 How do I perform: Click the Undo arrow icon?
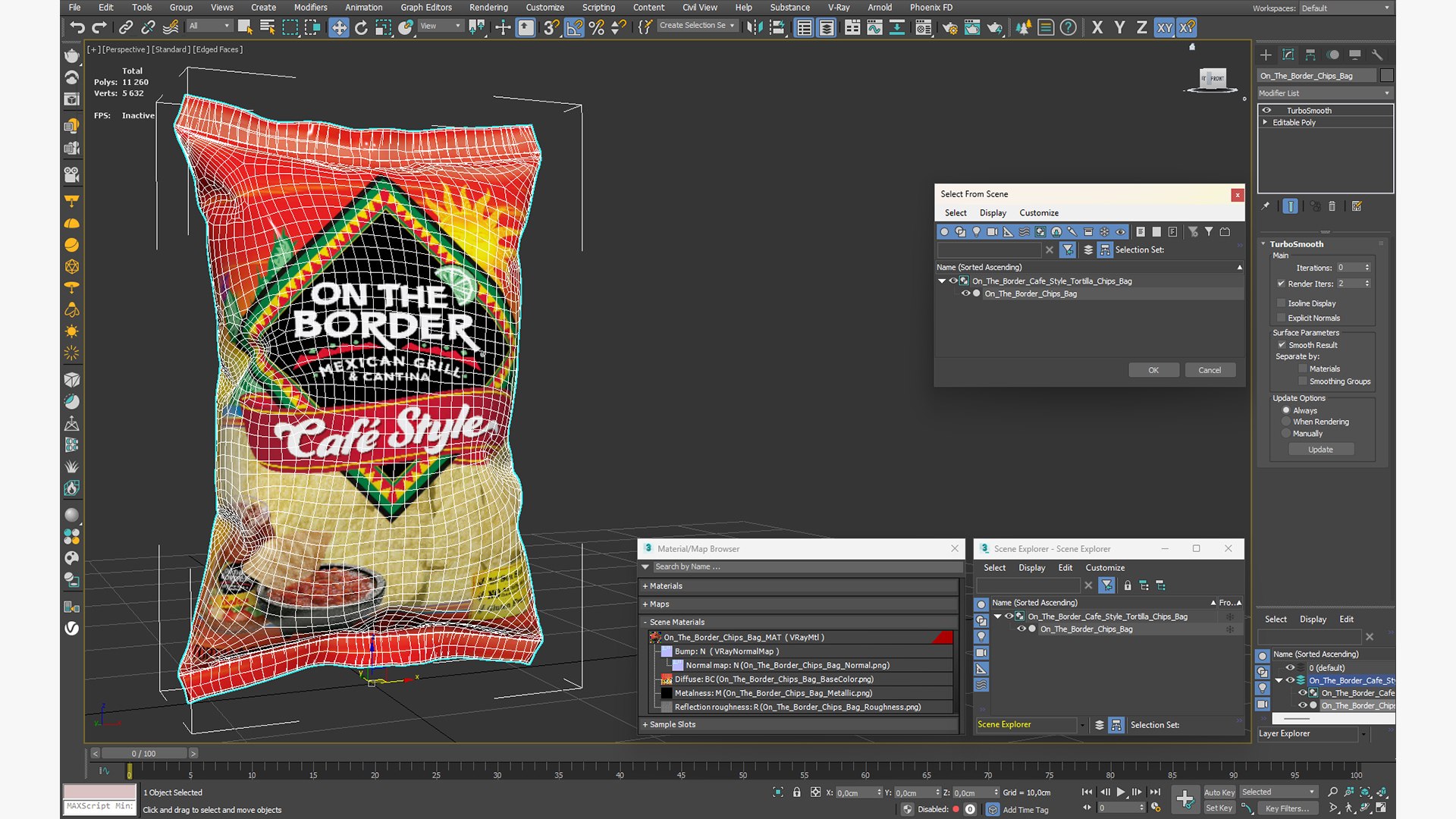[77, 28]
